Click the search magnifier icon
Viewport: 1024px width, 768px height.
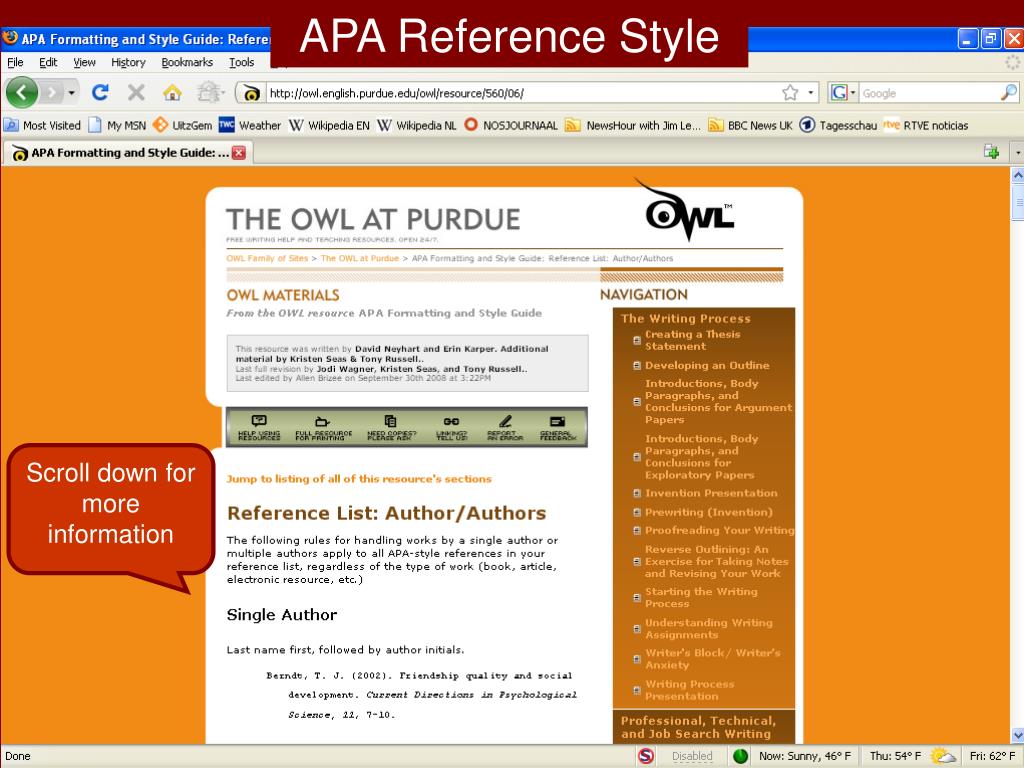(x=1008, y=93)
